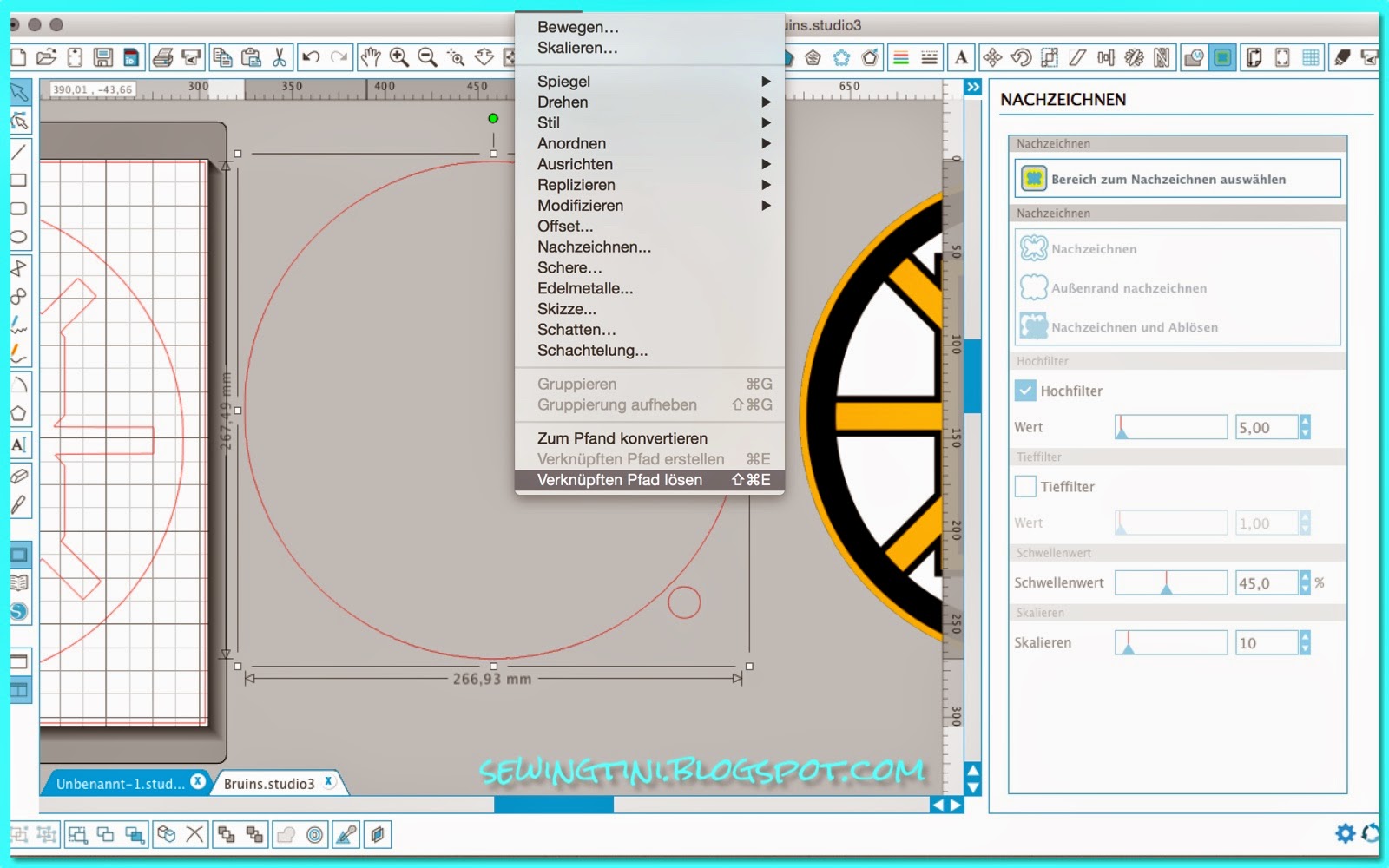Click the horizontal canvas scrollbar thumb
This screenshot has height=868, width=1389.
(554, 805)
